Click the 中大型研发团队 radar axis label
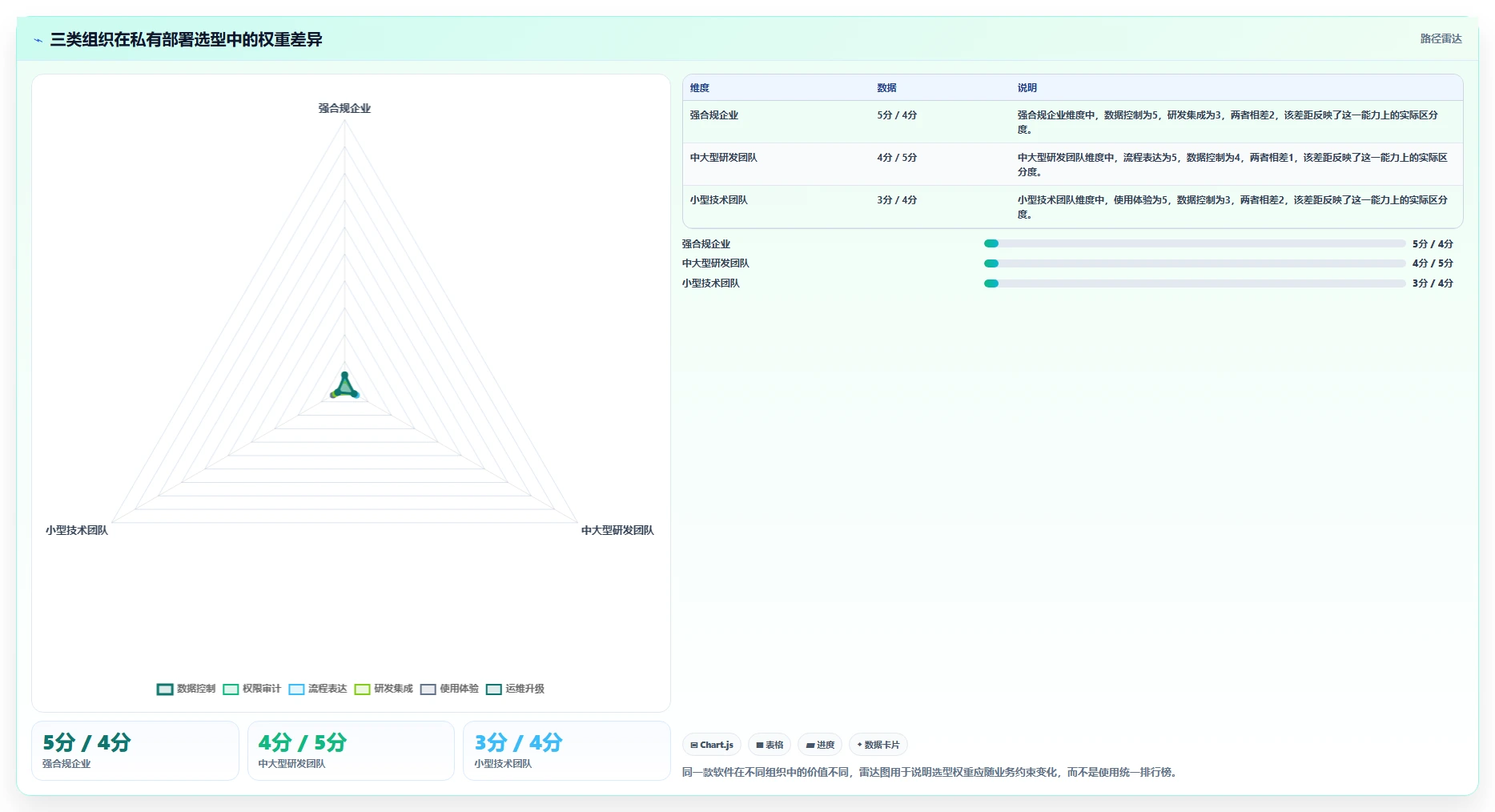Screen dimensions: 1495x812 point(617,530)
